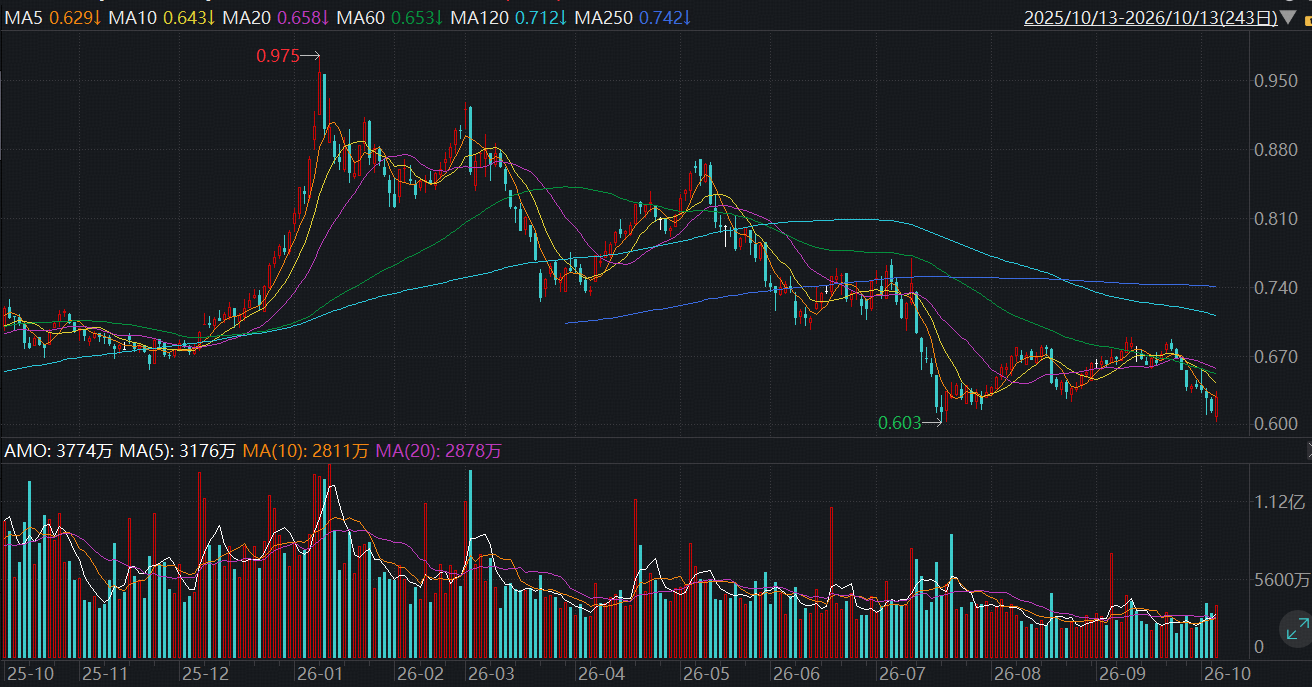Viewport: 1312px width, 687px height.
Task: Click the 0.810 price axis label
Action: tap(1276, 219)
